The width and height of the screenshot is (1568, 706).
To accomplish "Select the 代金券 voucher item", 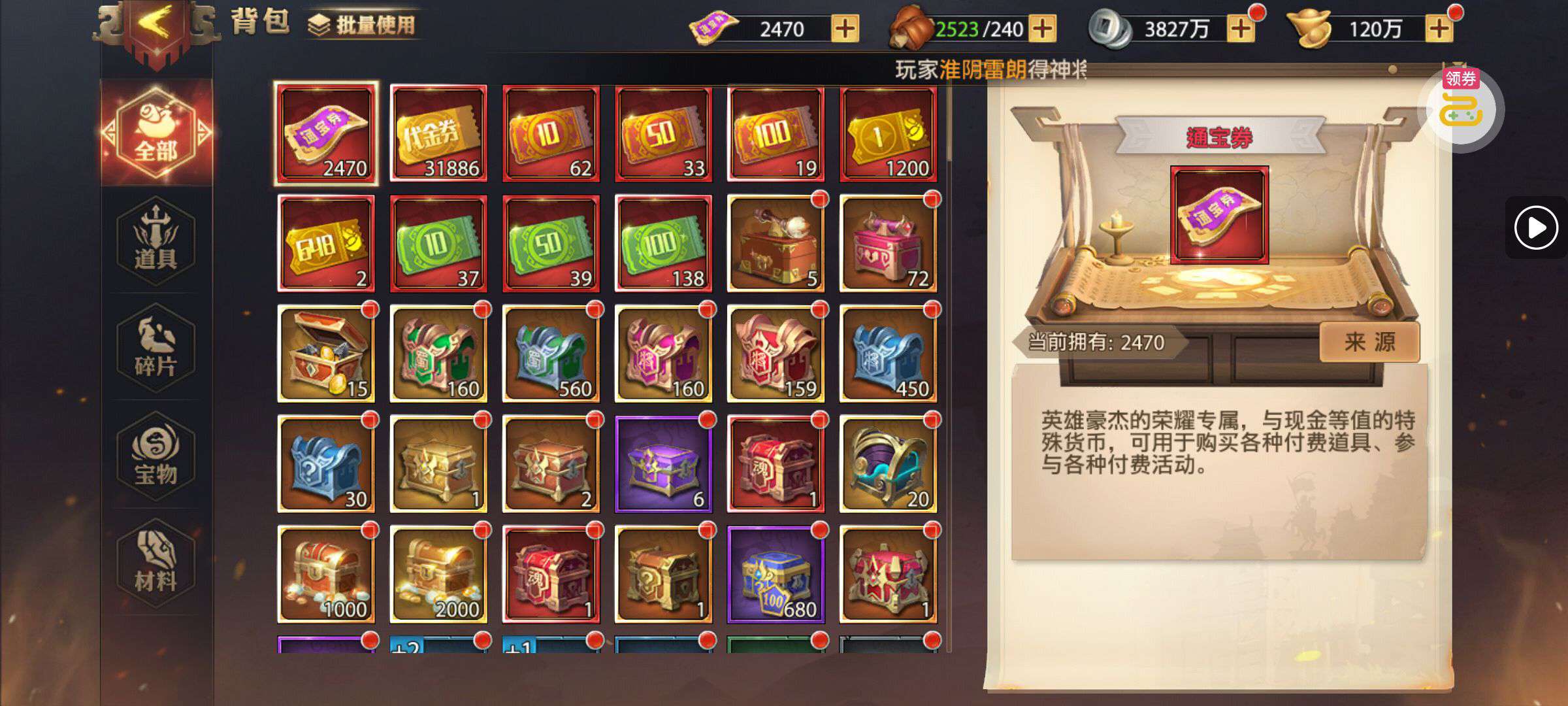I will [x=438, y=133].
